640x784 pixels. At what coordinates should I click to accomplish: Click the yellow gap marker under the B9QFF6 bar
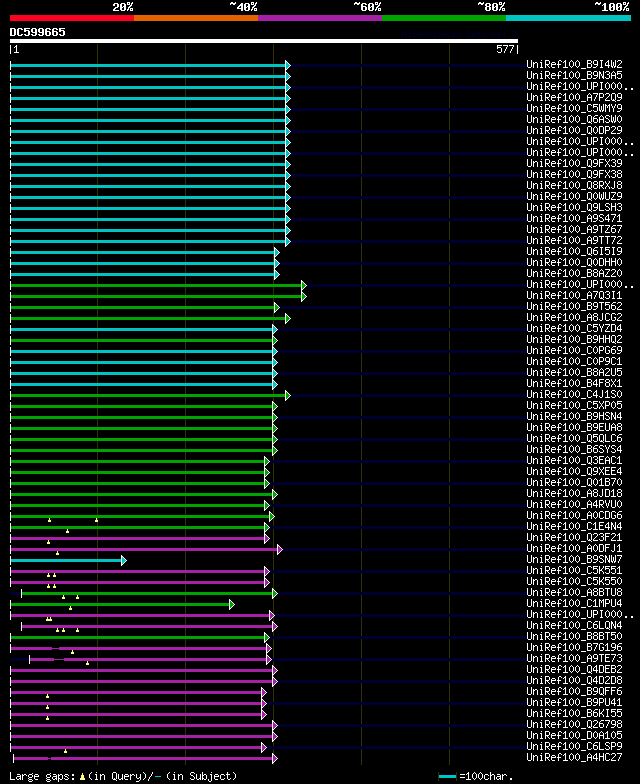pyautogui.click(x=48, y=696)
